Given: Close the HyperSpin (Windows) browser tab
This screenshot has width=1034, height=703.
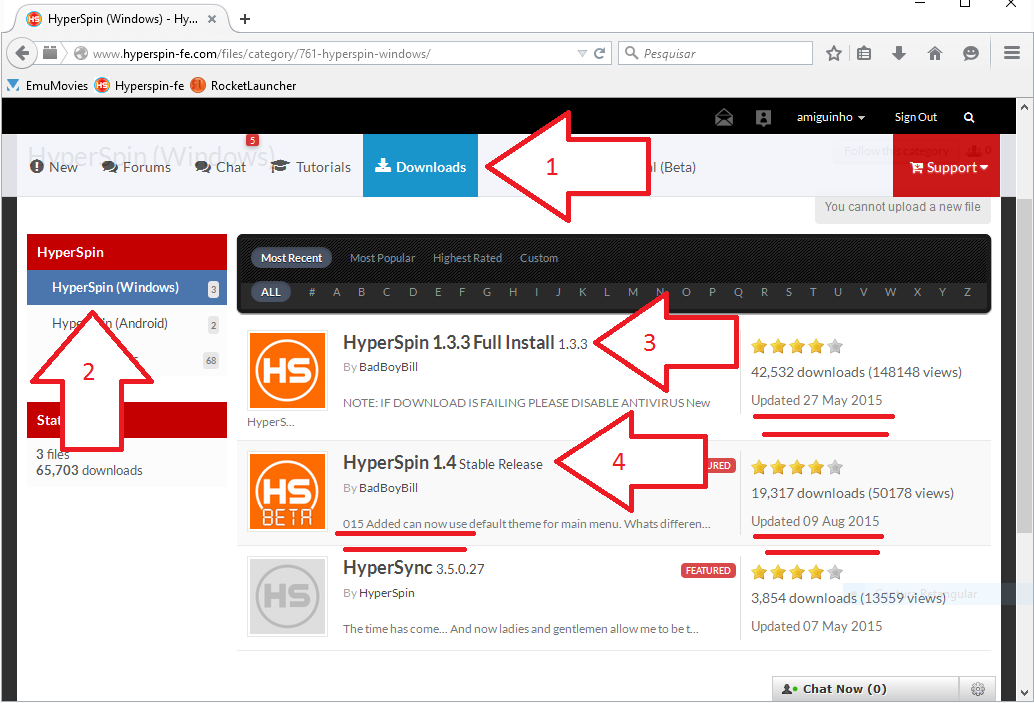Looking at the screenshot, I should (212, 19).
